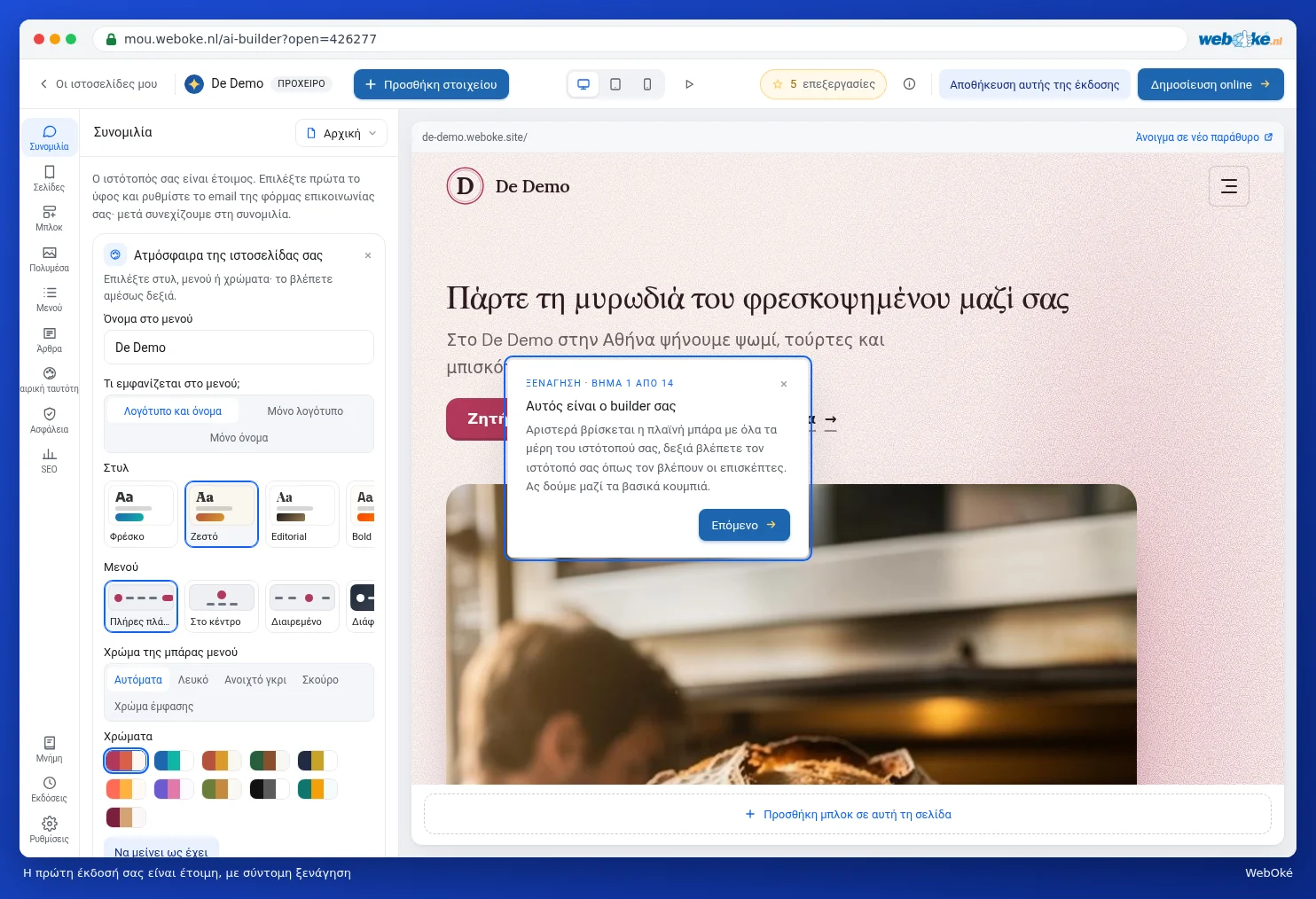Choose the Στο κέντρο menu layout

coord(222,606)
